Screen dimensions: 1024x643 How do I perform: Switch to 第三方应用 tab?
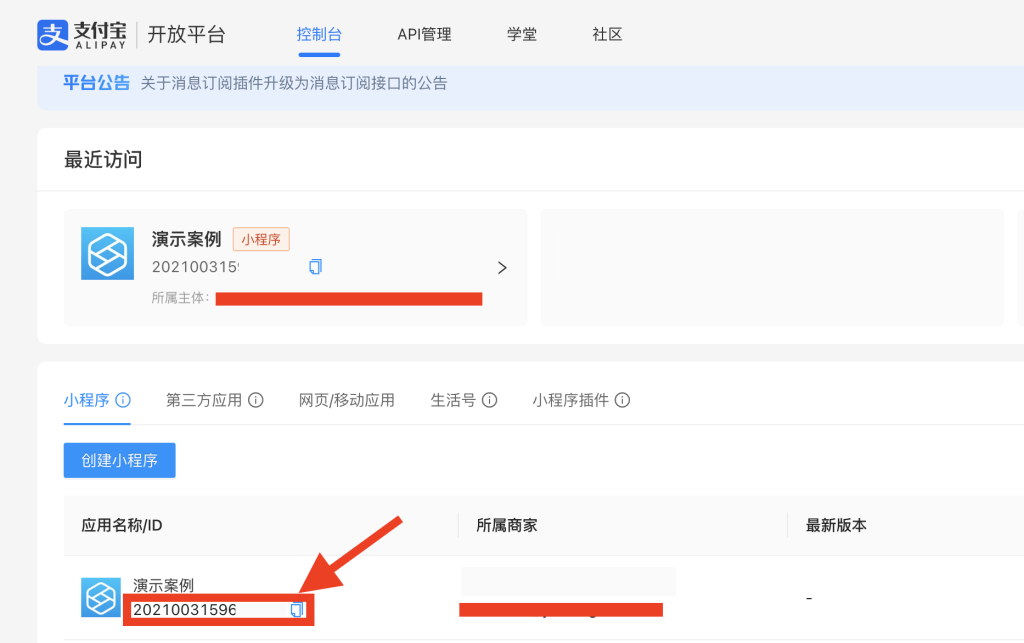click(204, 400)
